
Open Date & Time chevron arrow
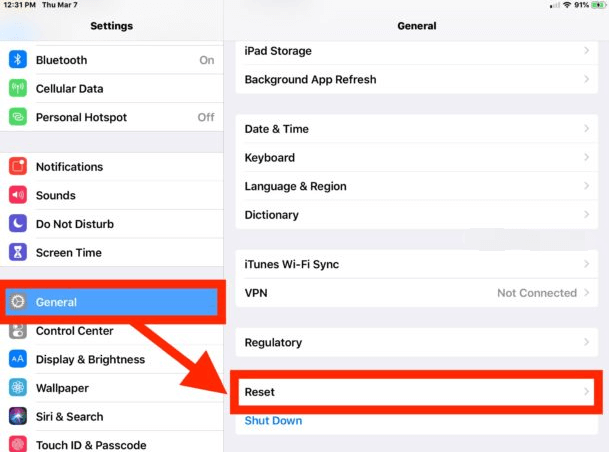(586, 129)
